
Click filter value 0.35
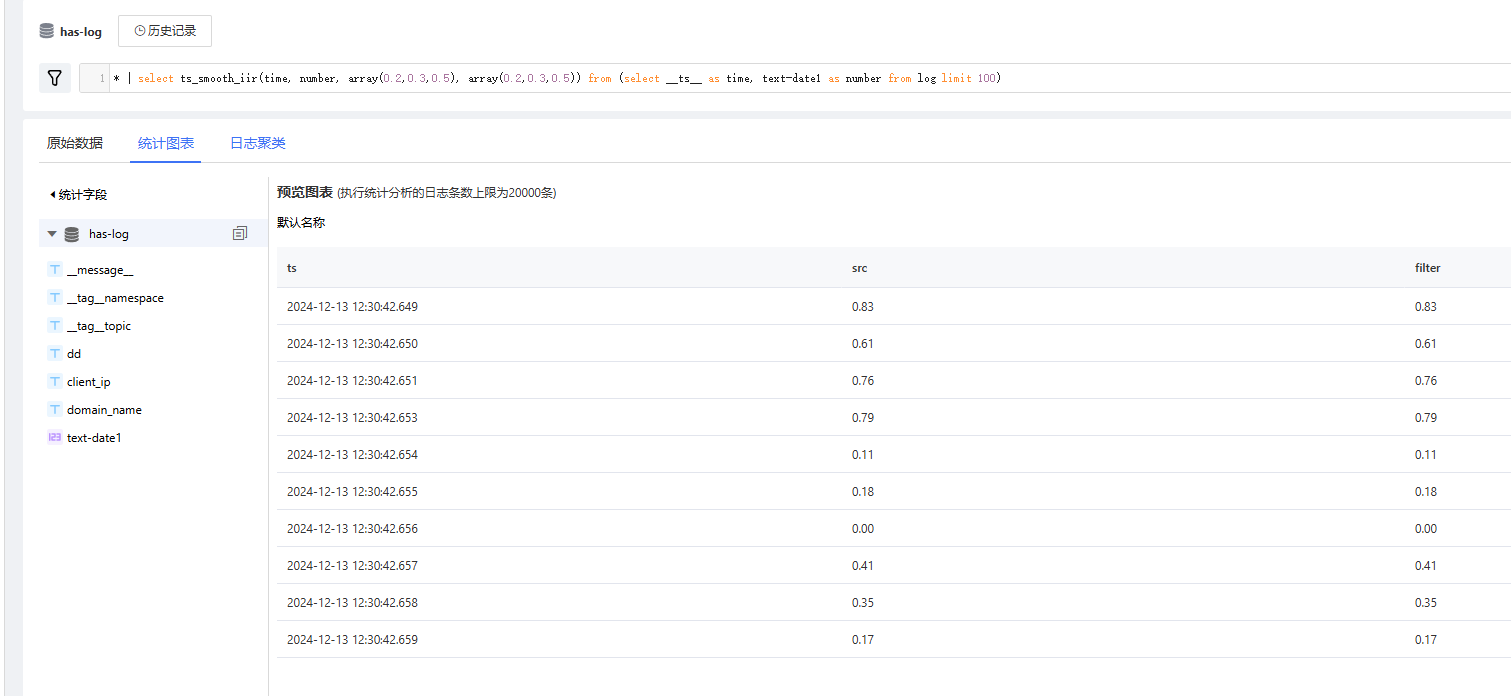pyautogui.click(x=1426, y=603)
